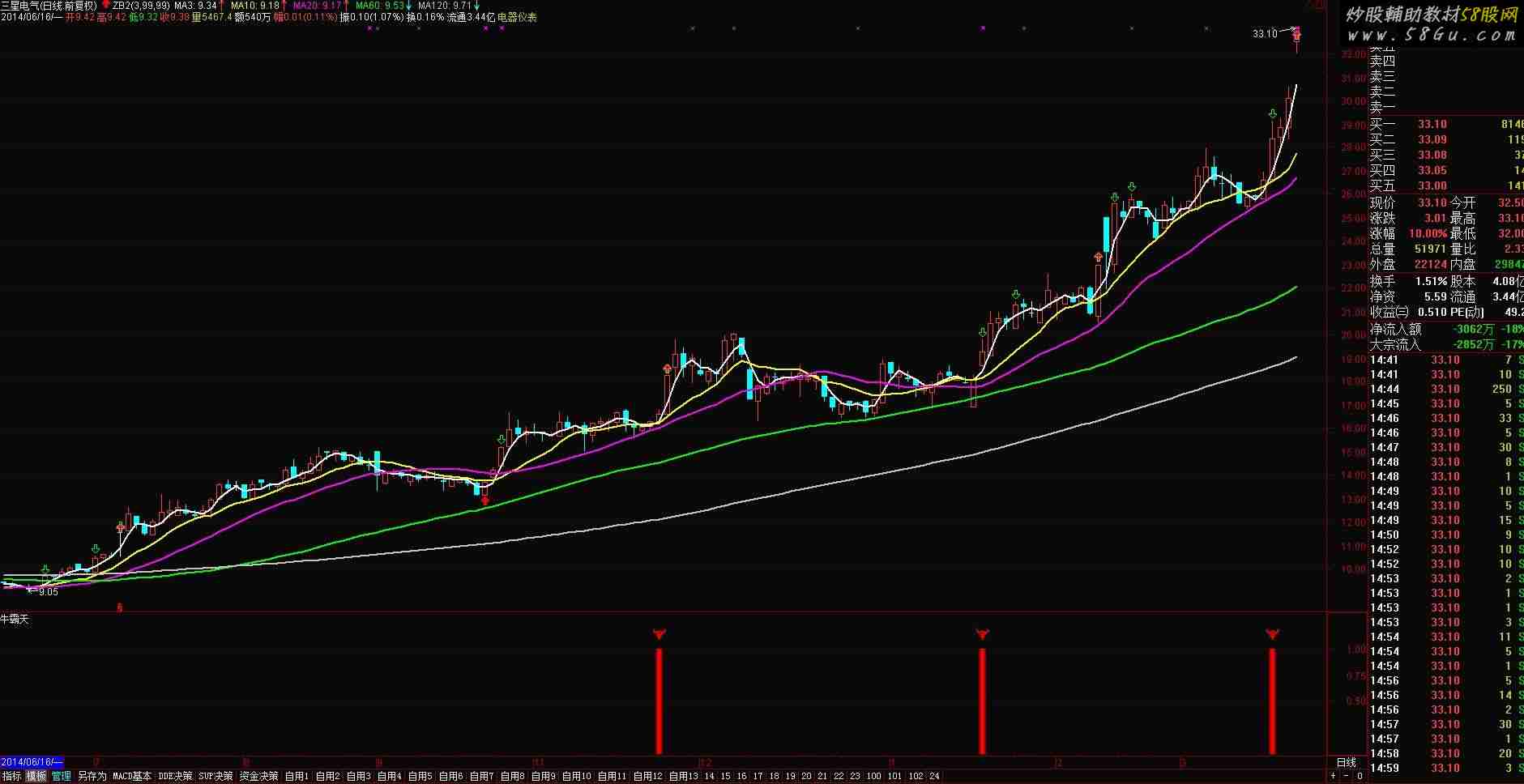Switch to custom template 自用3
Screen dimensions: 1524x784
coord(359,776)
